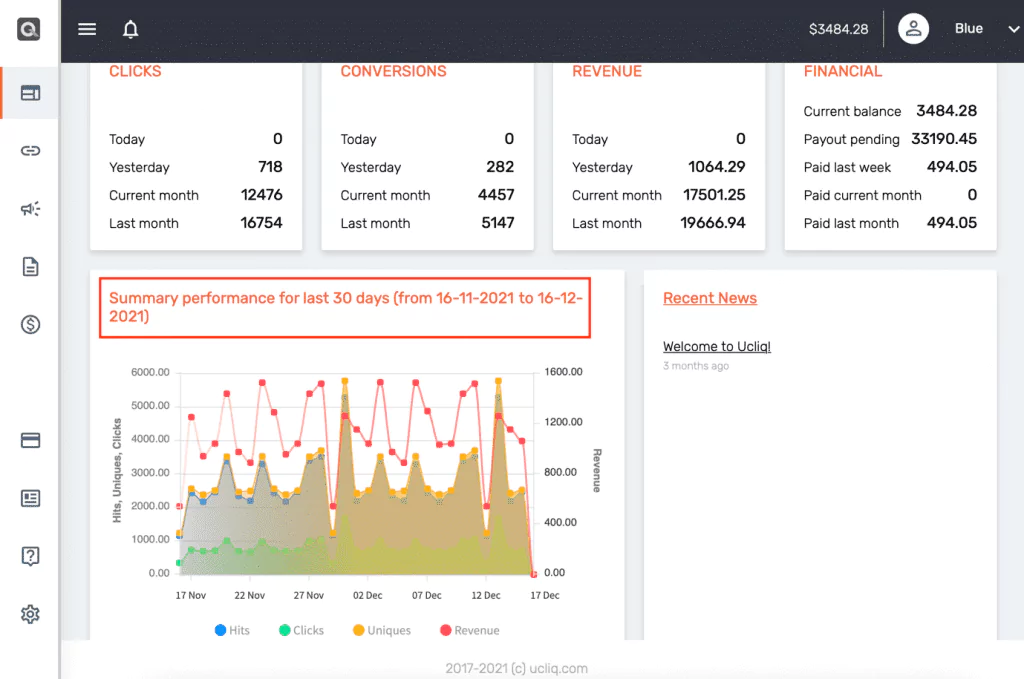Click the Ucliq logo icon

tap(29, 29)
